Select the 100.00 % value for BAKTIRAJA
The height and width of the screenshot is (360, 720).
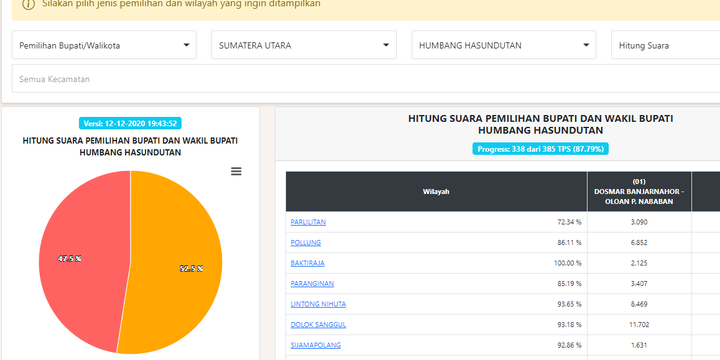pyautogui.click(x=568, y=263)
